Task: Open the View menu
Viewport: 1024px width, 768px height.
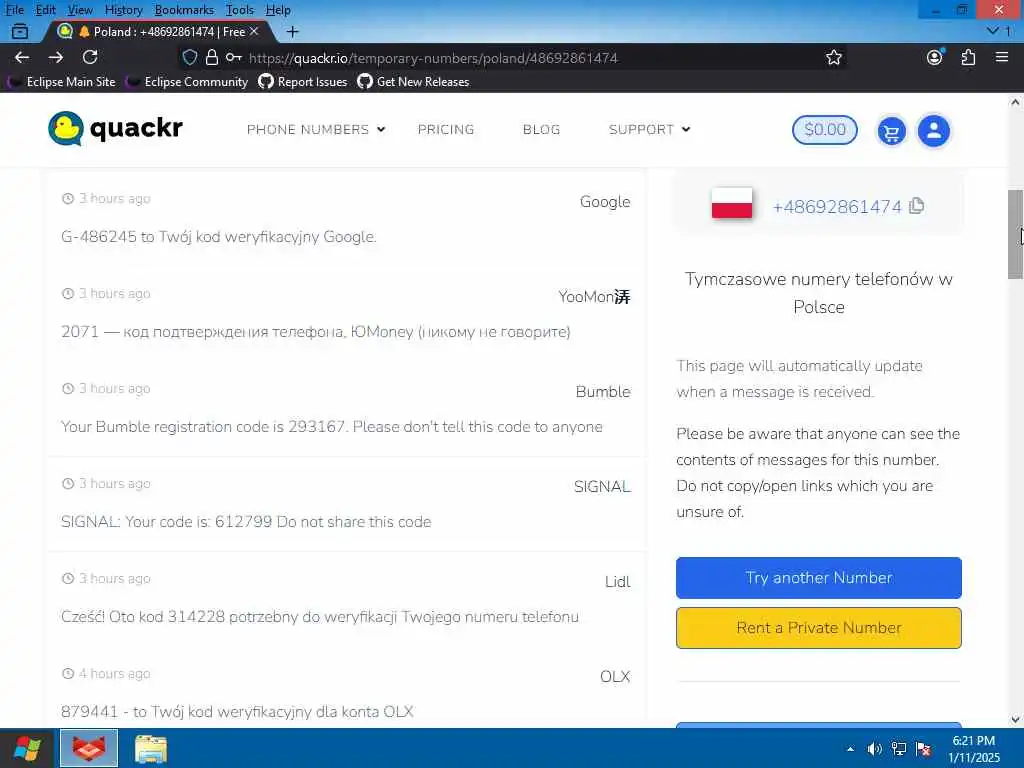Action: [80, 10]
